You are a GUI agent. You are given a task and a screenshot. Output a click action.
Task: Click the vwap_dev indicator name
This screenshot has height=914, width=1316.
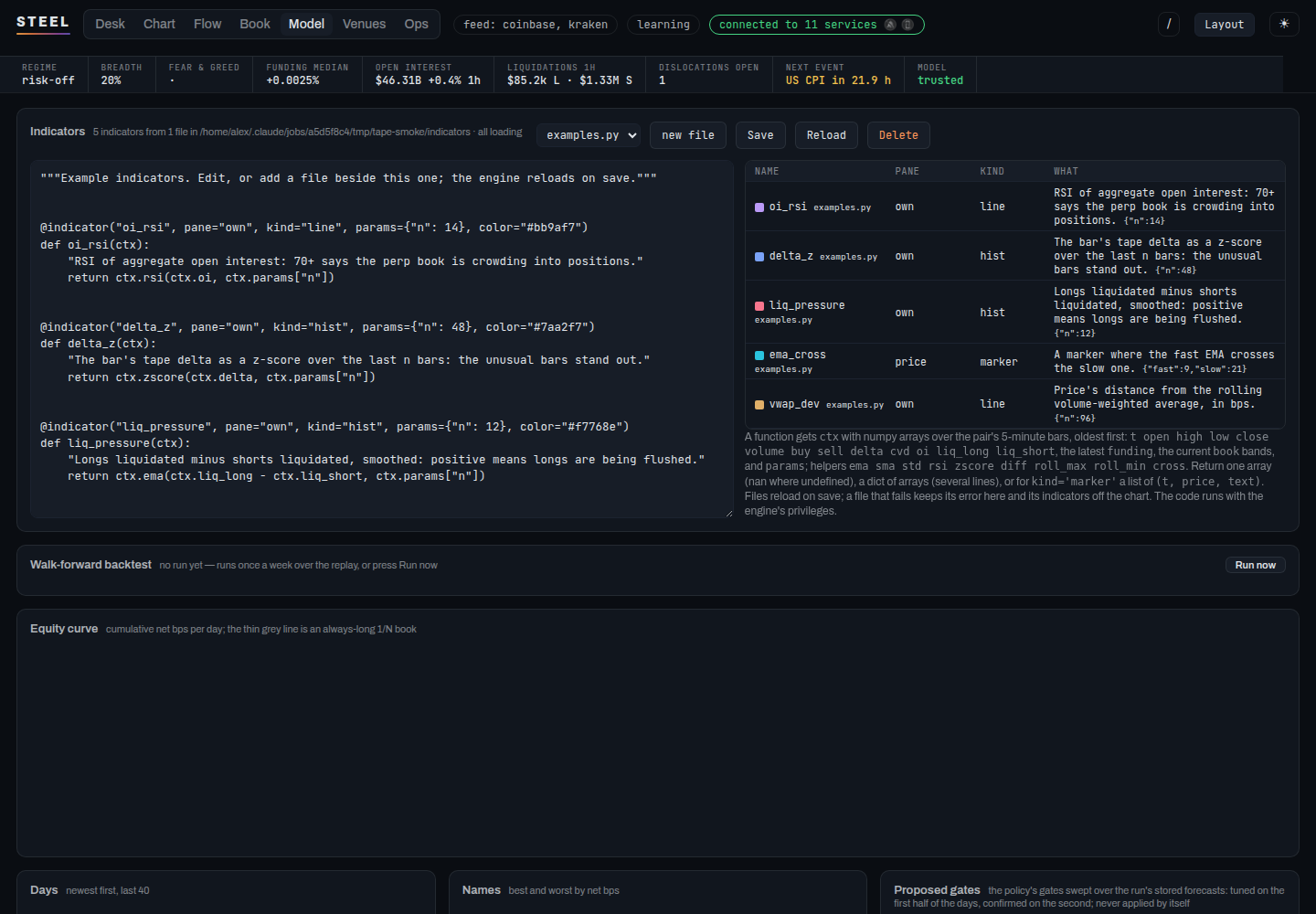794,404
